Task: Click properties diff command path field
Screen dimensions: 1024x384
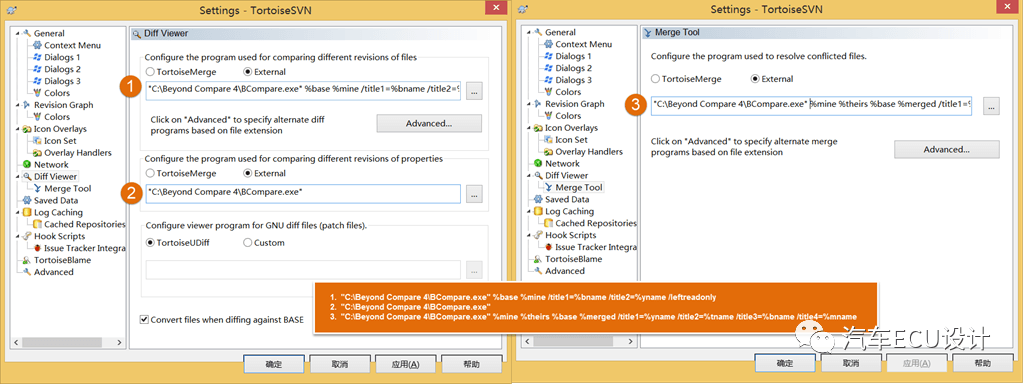Action: (304, 193)
